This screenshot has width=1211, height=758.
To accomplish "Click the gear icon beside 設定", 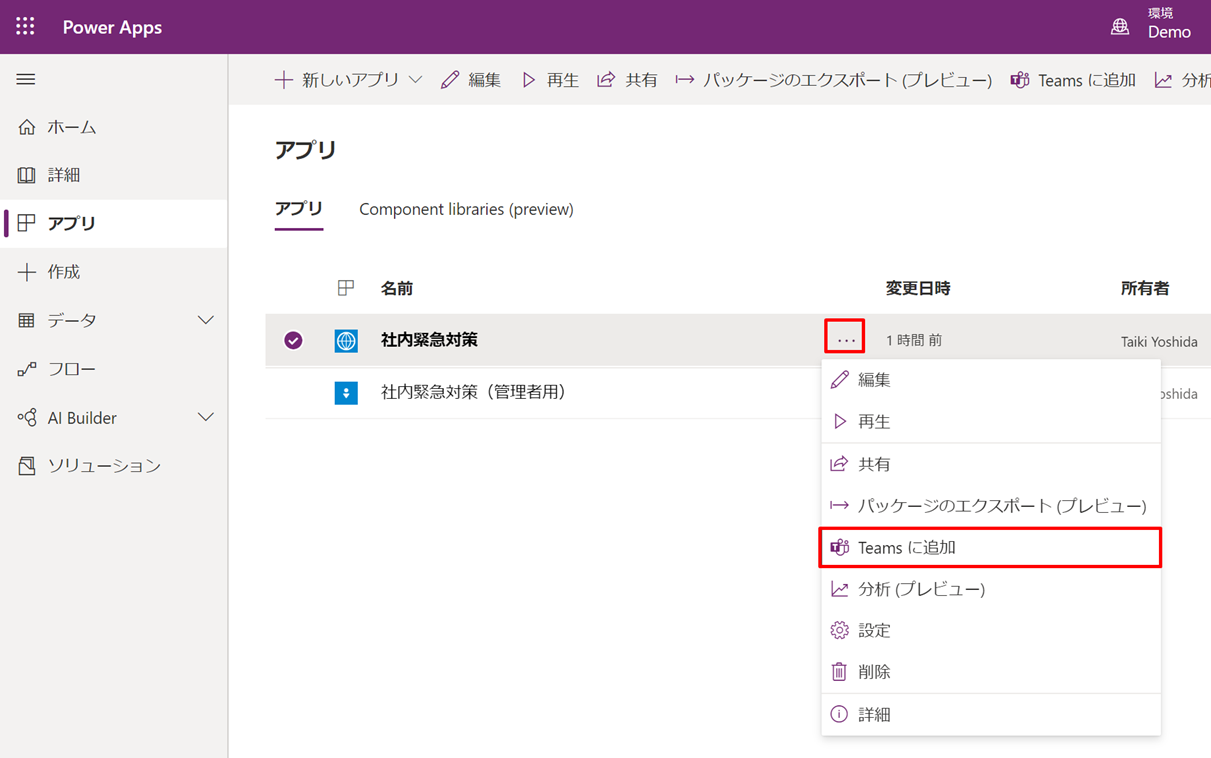I will point(840,630).
